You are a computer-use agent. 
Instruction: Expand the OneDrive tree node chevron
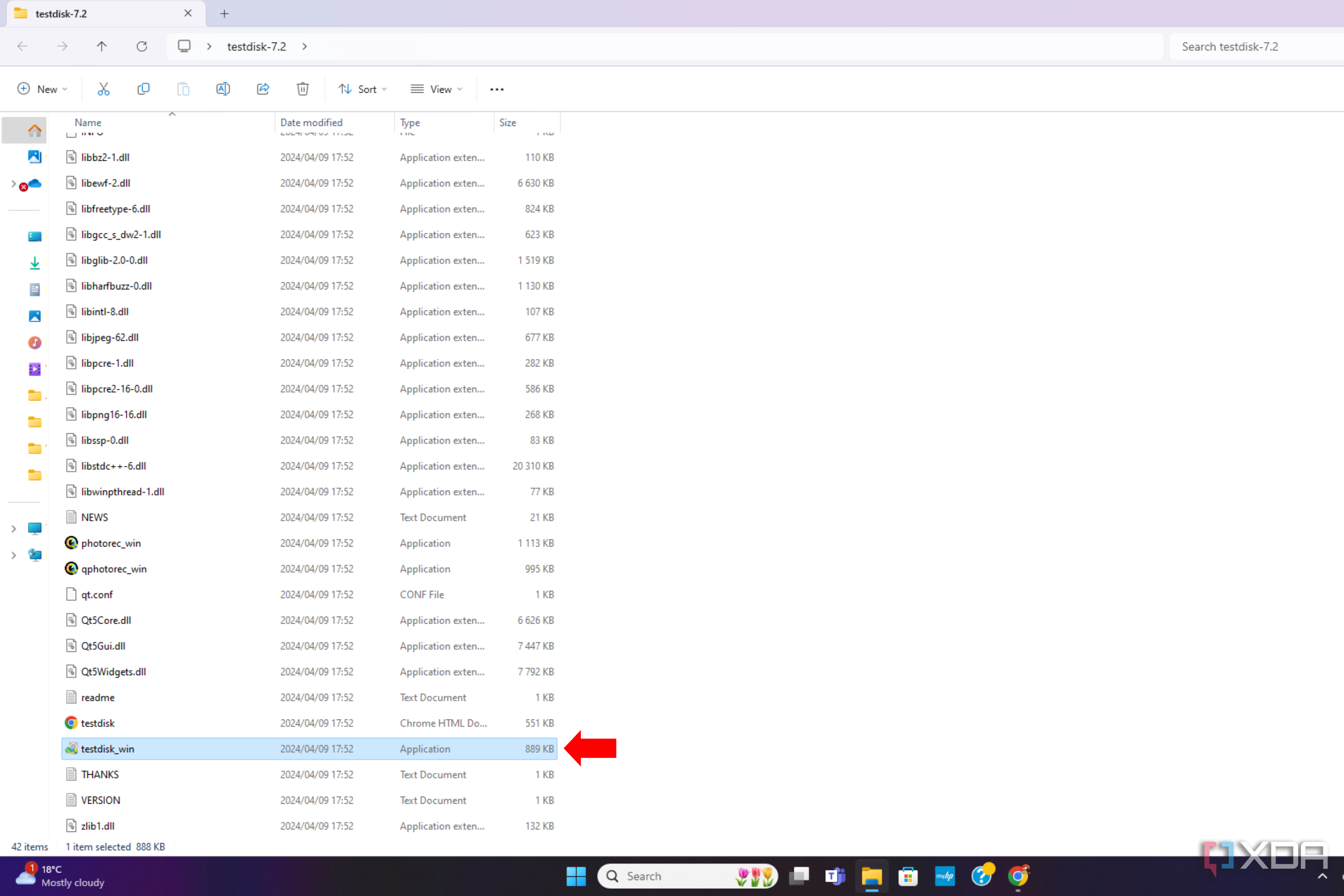pos(14,183)
